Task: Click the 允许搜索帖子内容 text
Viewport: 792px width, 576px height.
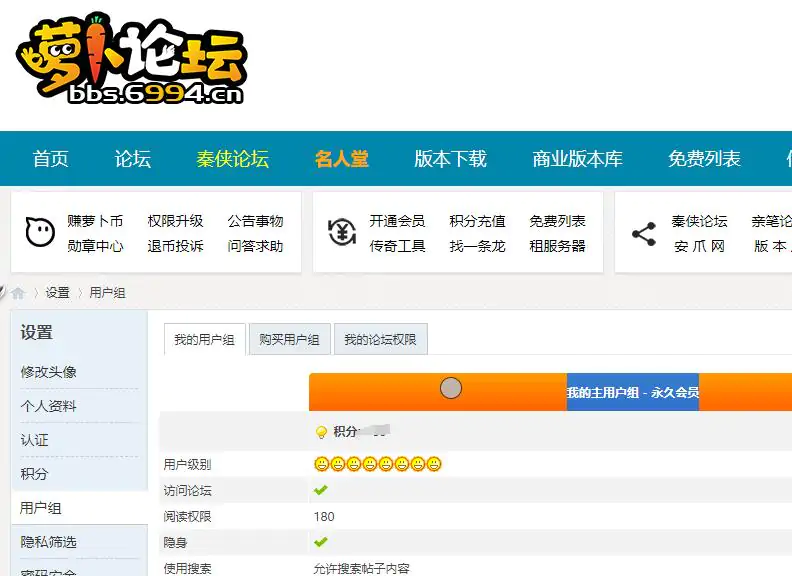Action: (361, 568)
